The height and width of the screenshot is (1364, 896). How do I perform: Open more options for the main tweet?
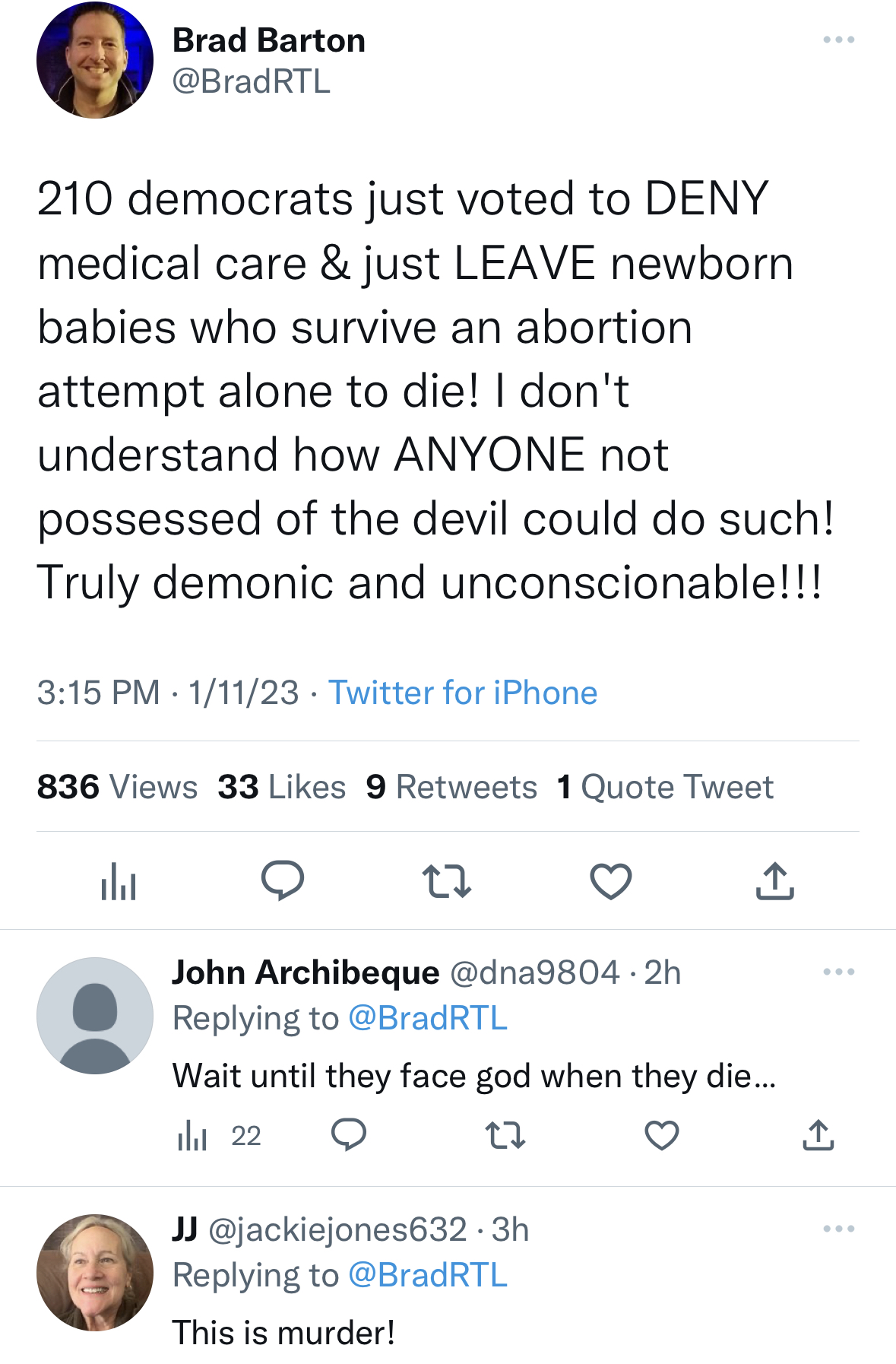point(839,40)
